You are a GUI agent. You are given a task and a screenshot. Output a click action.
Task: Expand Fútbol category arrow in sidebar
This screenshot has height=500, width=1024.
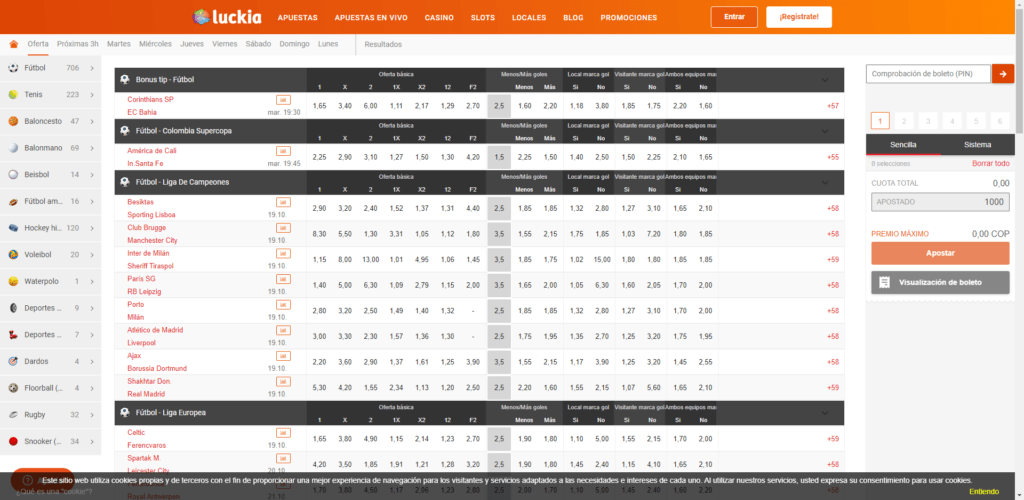(92, 68)
